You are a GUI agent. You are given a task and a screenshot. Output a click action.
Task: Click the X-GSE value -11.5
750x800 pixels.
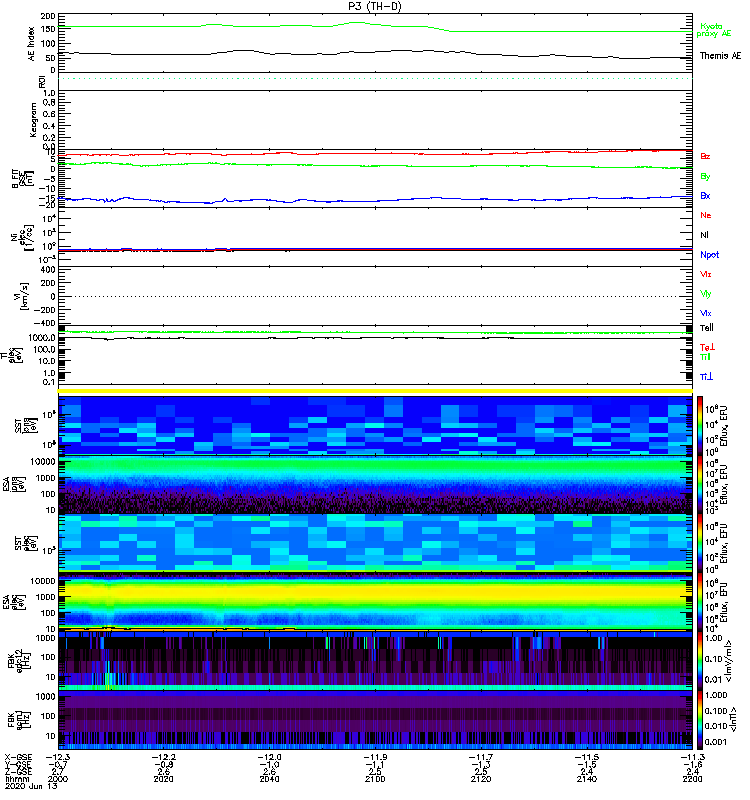pyautogui.click(x=587, y=758)
